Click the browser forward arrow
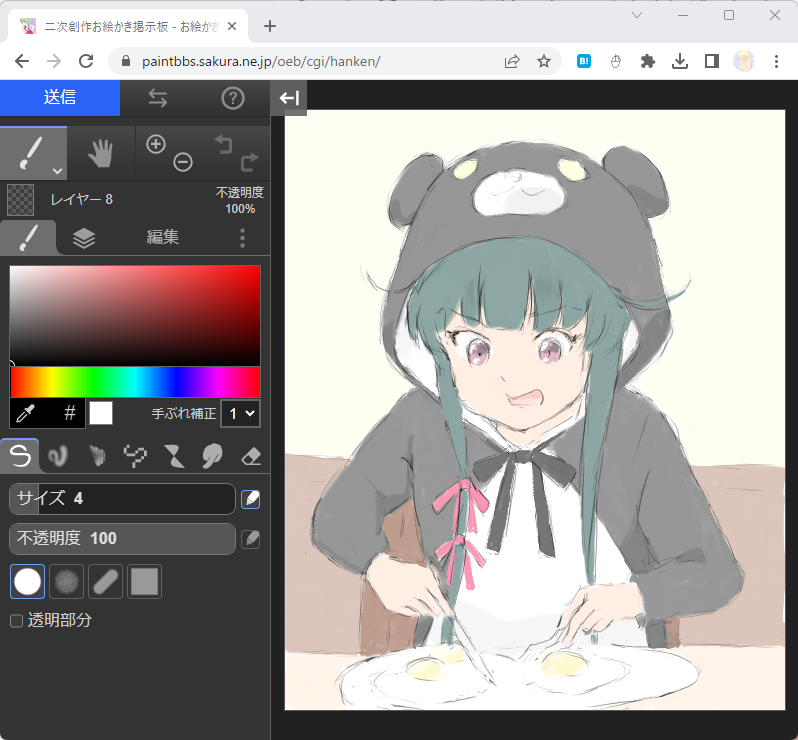Image resolution: width=798 pixels, height=740 pixels. pyautogui.click(x=53, y=62)
